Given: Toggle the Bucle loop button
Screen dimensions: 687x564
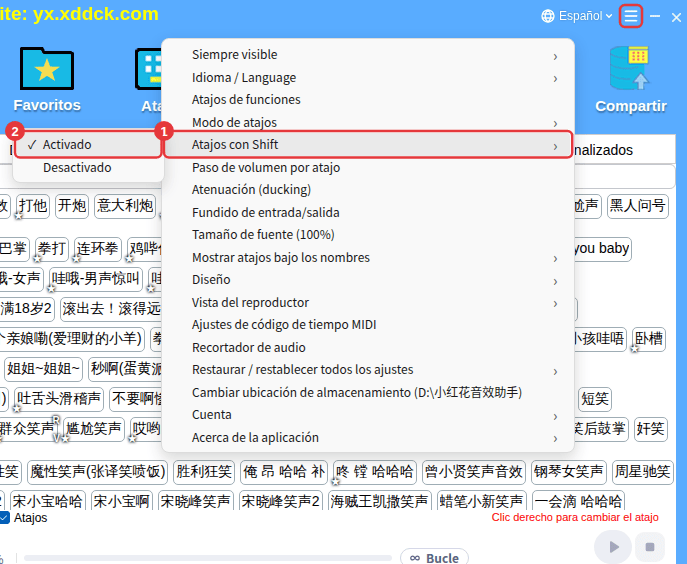Looking at the screenshot, I should (x=434, y=557).
